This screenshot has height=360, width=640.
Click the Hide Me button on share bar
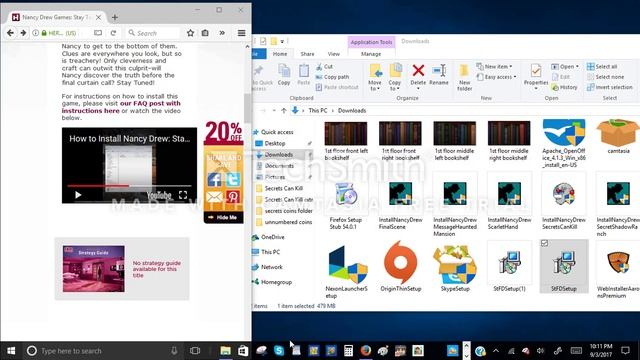(x=223, y=218)
